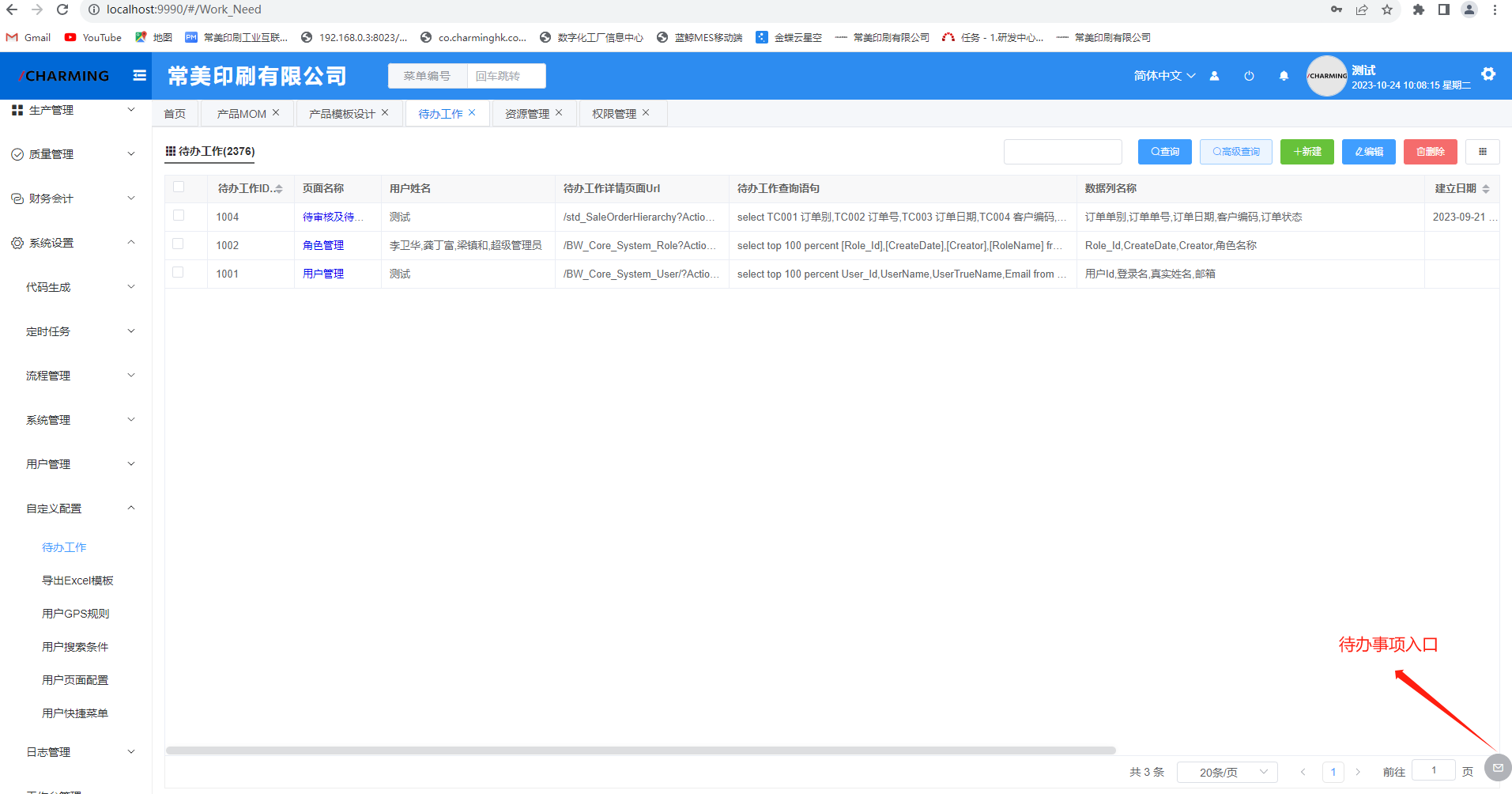Open the notification bell icon
Screen dimensions: 1512x794
tap(1284, 76)
